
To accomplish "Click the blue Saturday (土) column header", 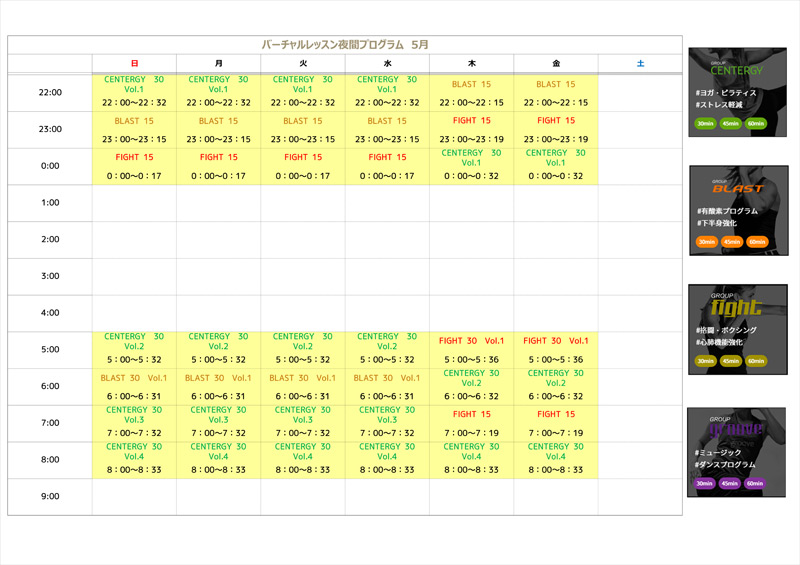I will pos(640,64).
